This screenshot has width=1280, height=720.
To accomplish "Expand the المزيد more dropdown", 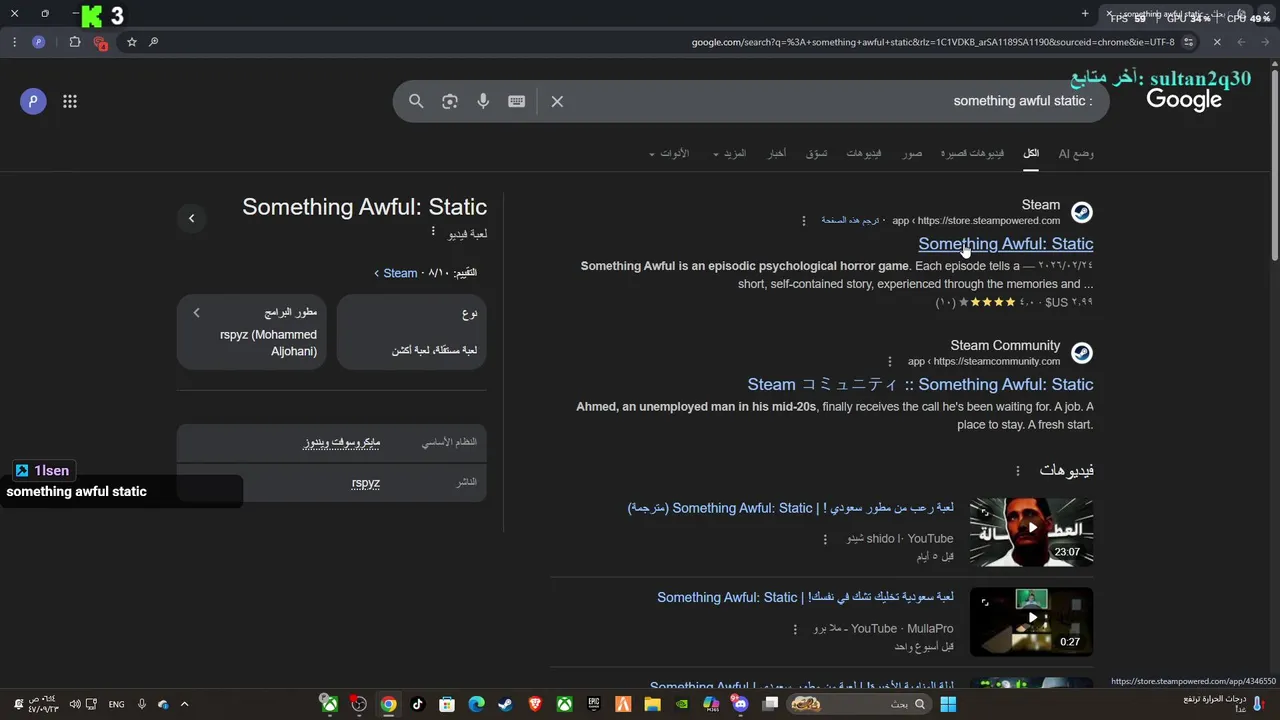I will 730,153.
